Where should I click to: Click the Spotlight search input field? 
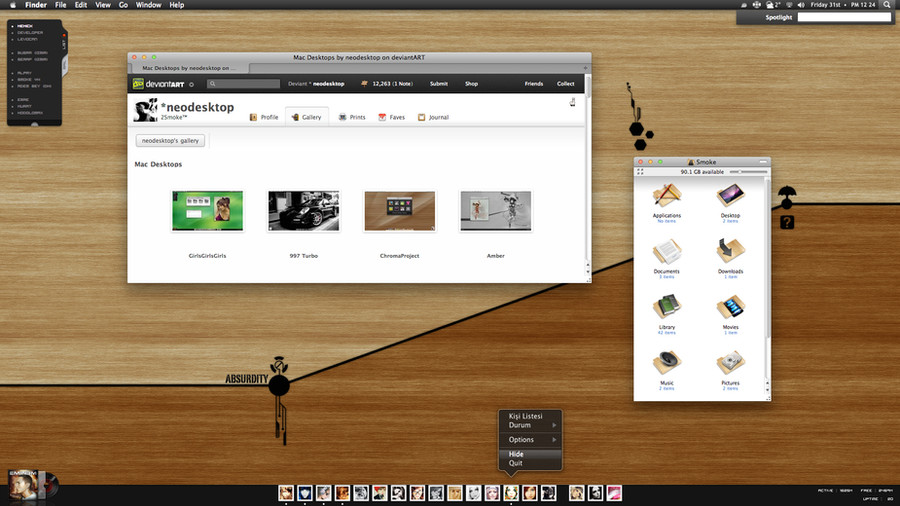point(844,17)
